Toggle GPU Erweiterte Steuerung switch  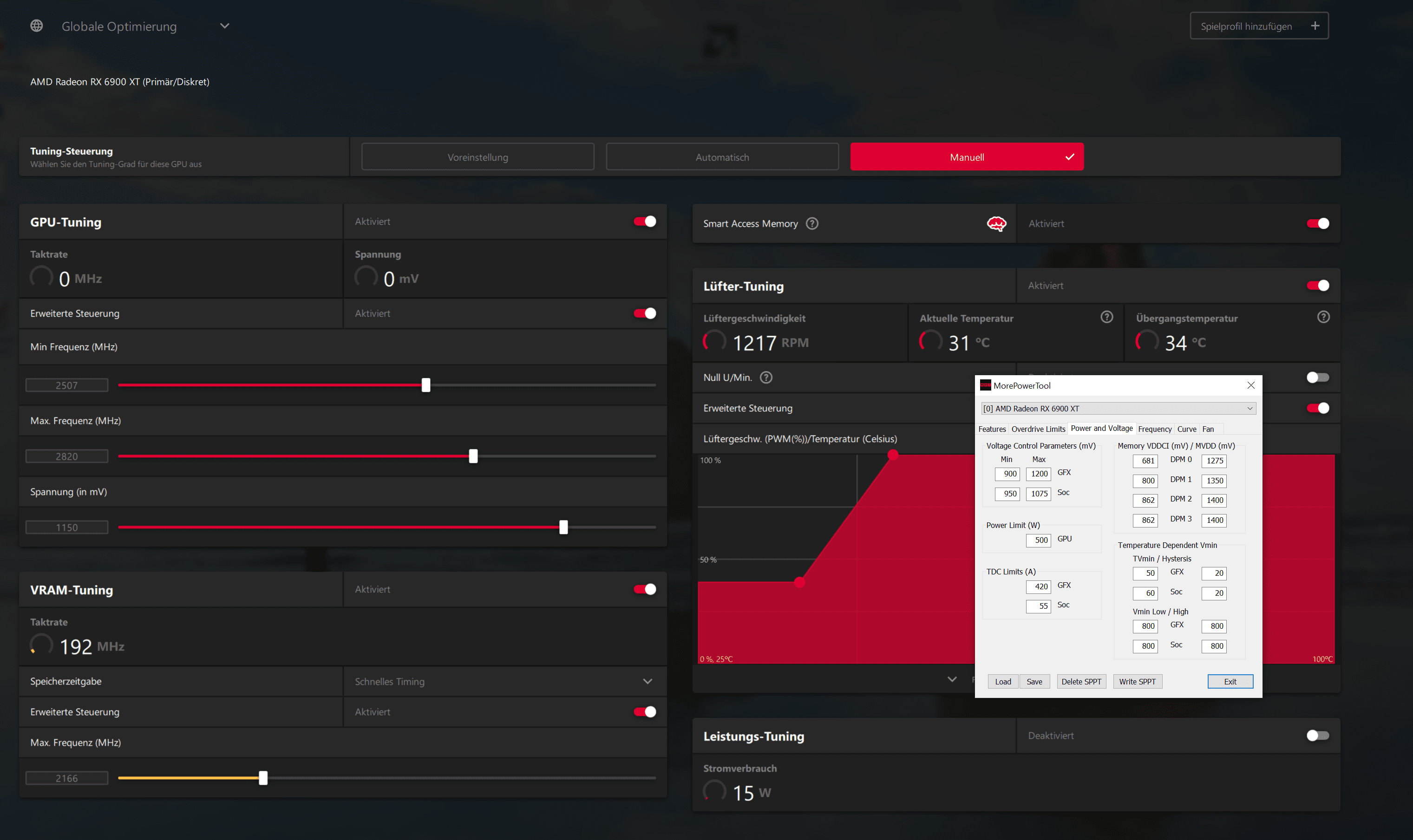click(645, 313)
